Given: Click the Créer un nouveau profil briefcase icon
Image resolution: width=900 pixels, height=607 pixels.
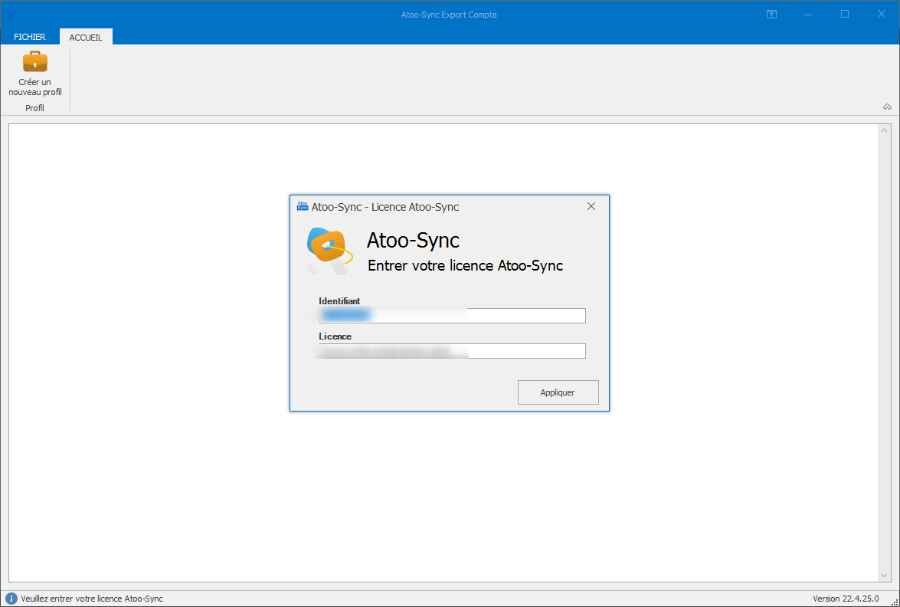Looking at the screenshot, I should 35,61.
